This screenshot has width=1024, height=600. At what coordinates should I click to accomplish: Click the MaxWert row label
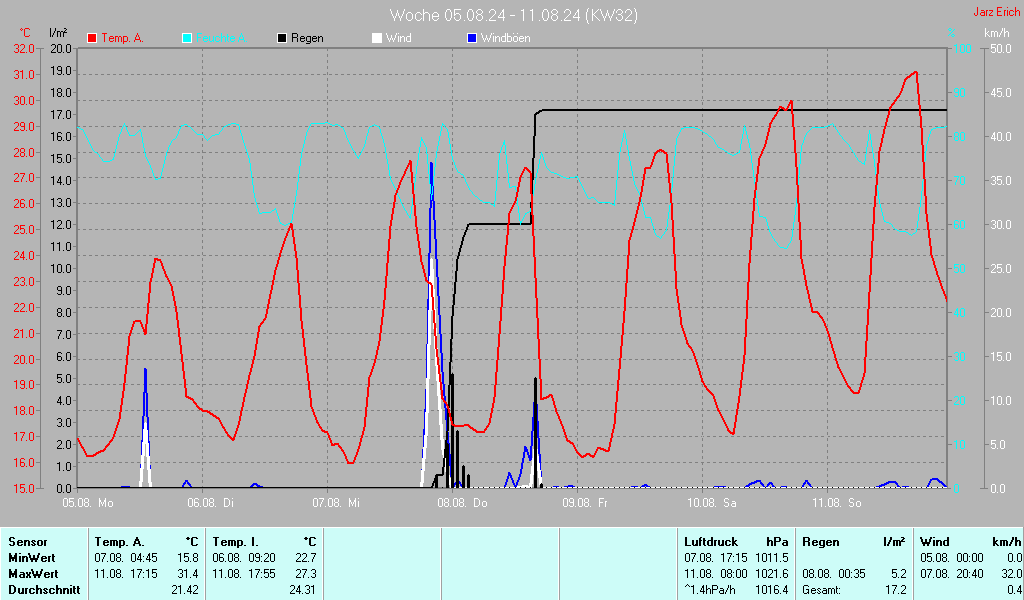point(32,574)
